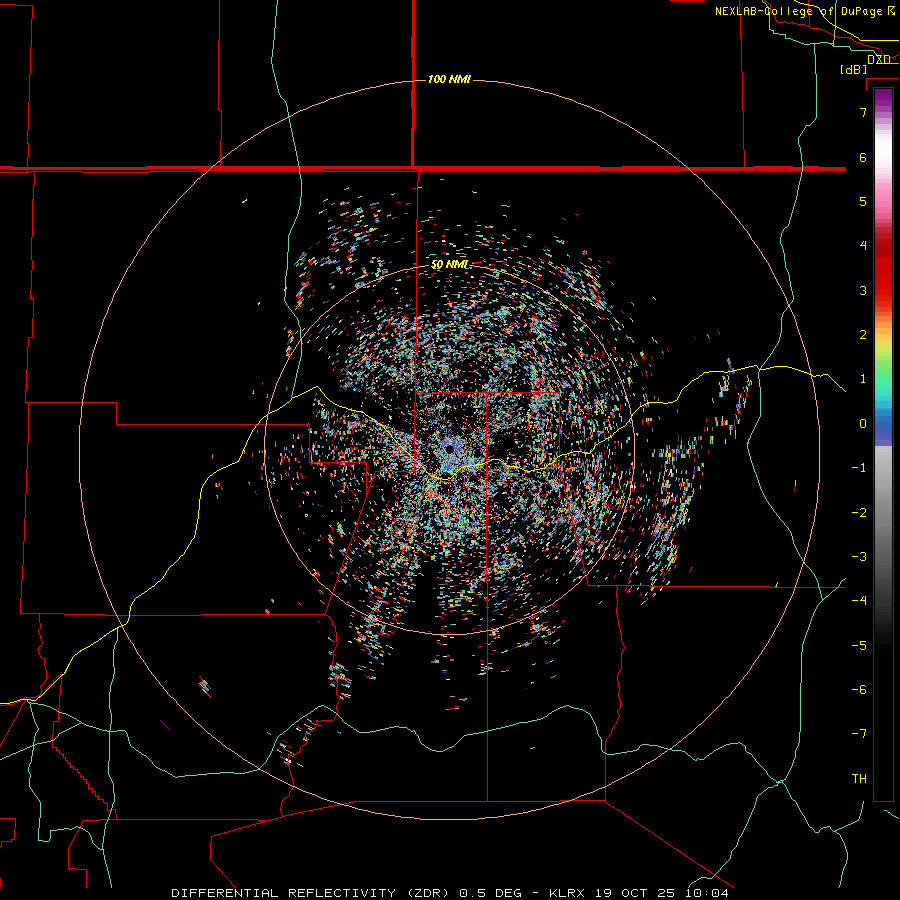Screen dimensions: 900x900
Task: Click the -2 dB scale label
Action: (859, 513)
